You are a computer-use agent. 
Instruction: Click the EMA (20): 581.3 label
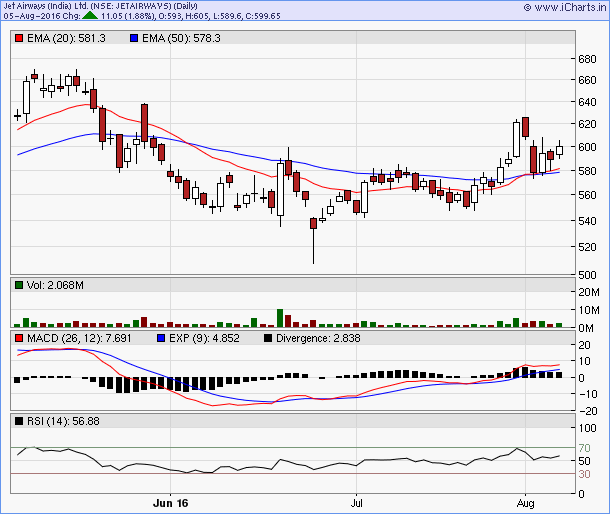point(66,38)
